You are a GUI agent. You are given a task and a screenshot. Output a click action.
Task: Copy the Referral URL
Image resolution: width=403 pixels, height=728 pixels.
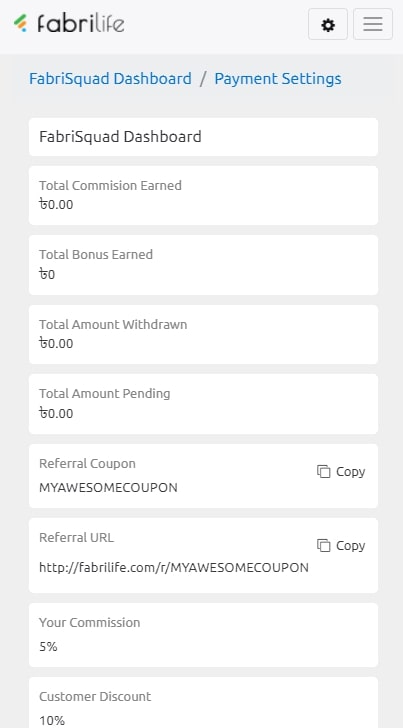coord(341,546)
